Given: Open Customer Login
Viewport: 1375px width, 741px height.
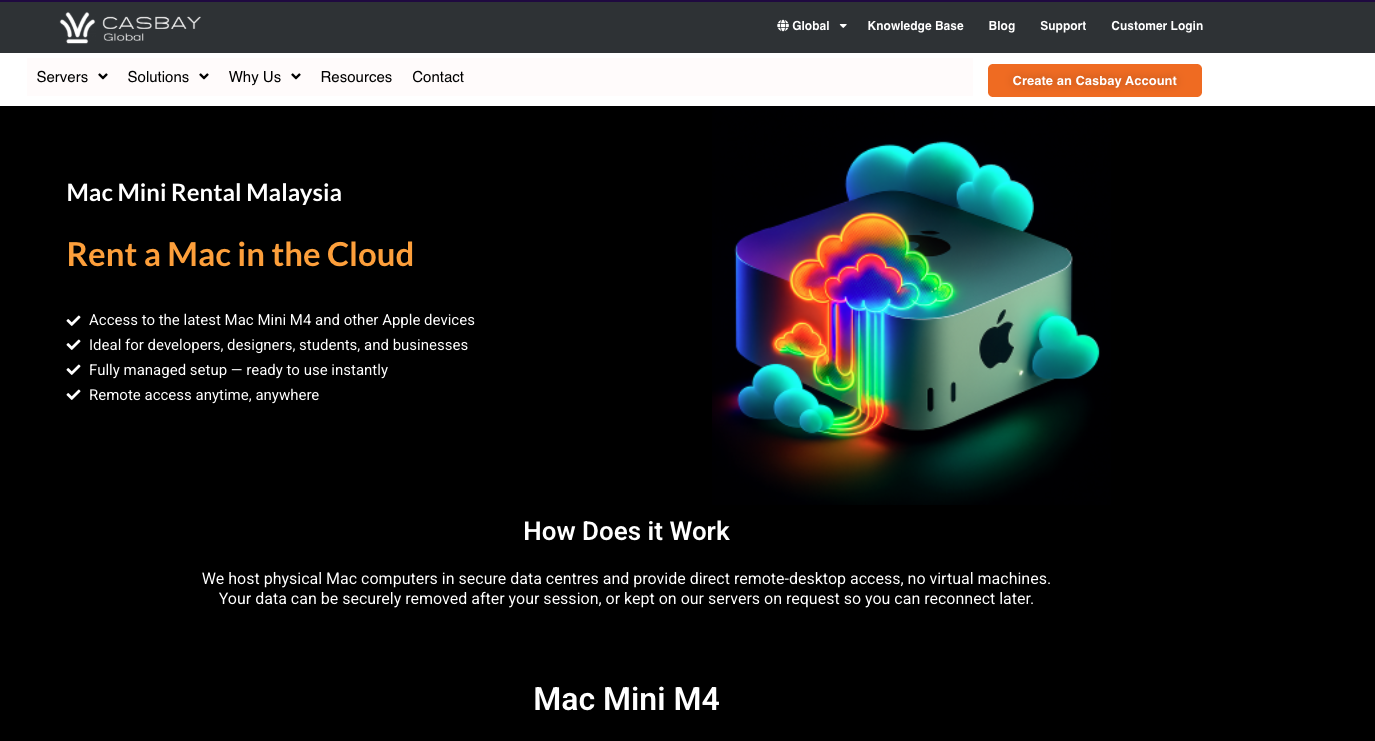Looking at the screenshot, I should click(1157, 26).
